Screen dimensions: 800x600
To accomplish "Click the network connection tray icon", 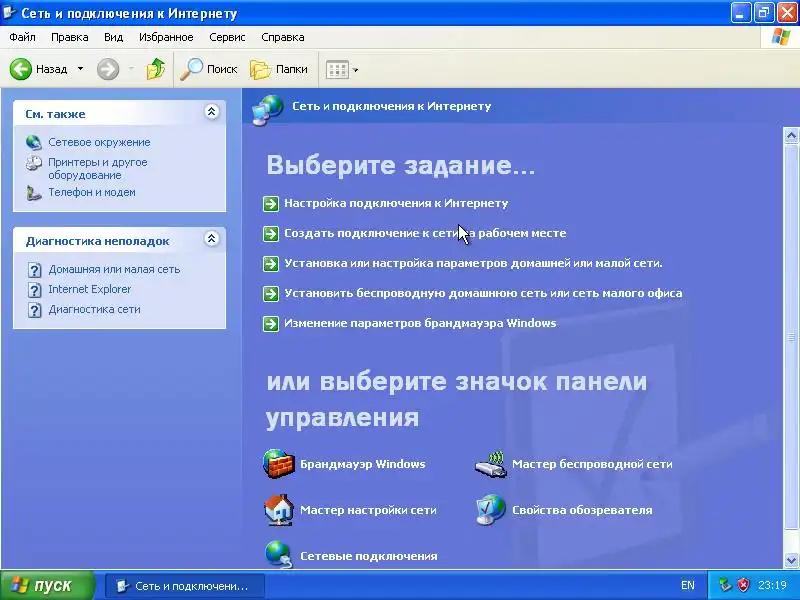I will pyautogui.click(x=725, y=585).
